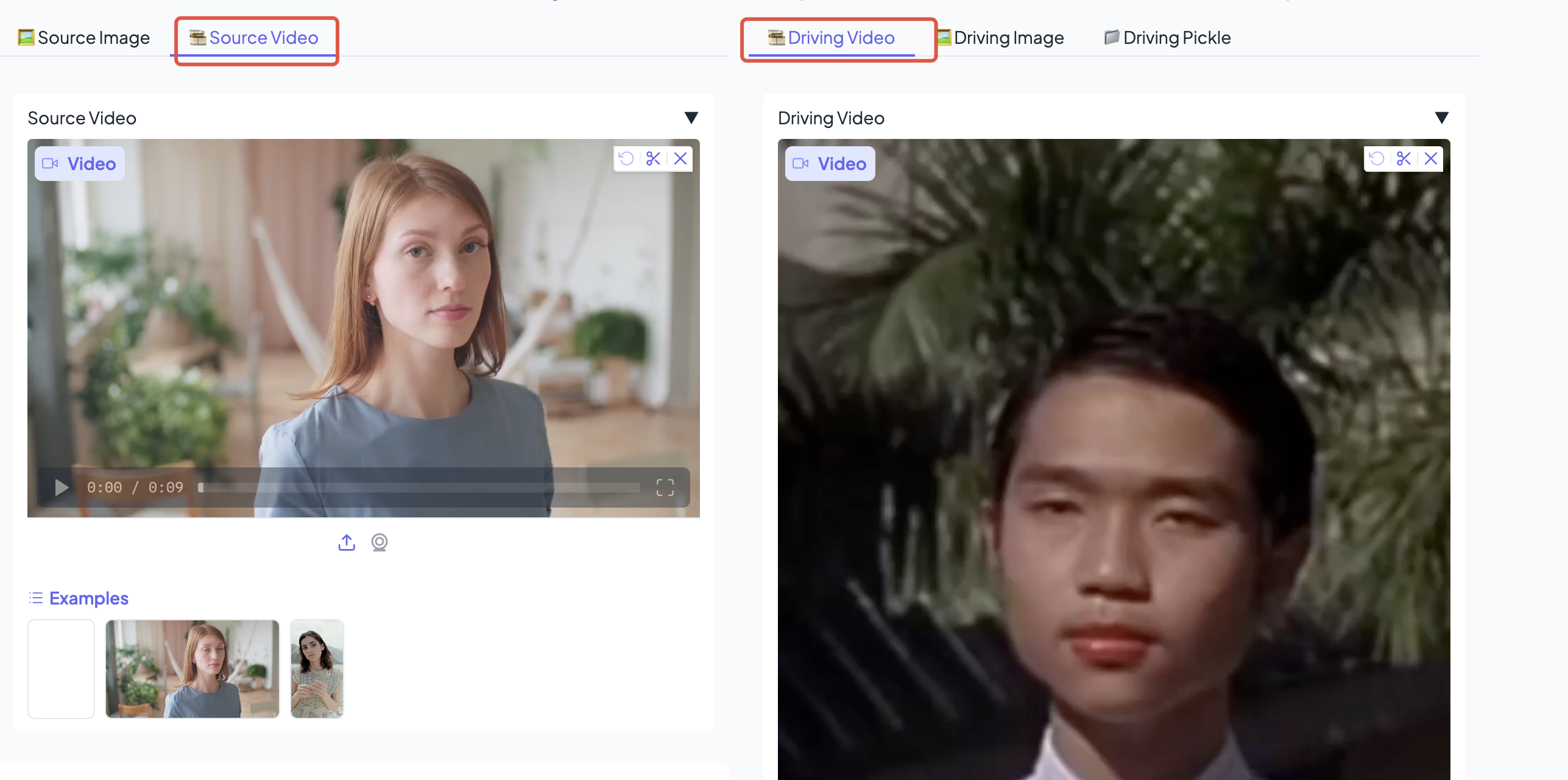Click the scissors trim icon on Source Video
Viewport: 1568px width, 780px height.
[653, 159]
